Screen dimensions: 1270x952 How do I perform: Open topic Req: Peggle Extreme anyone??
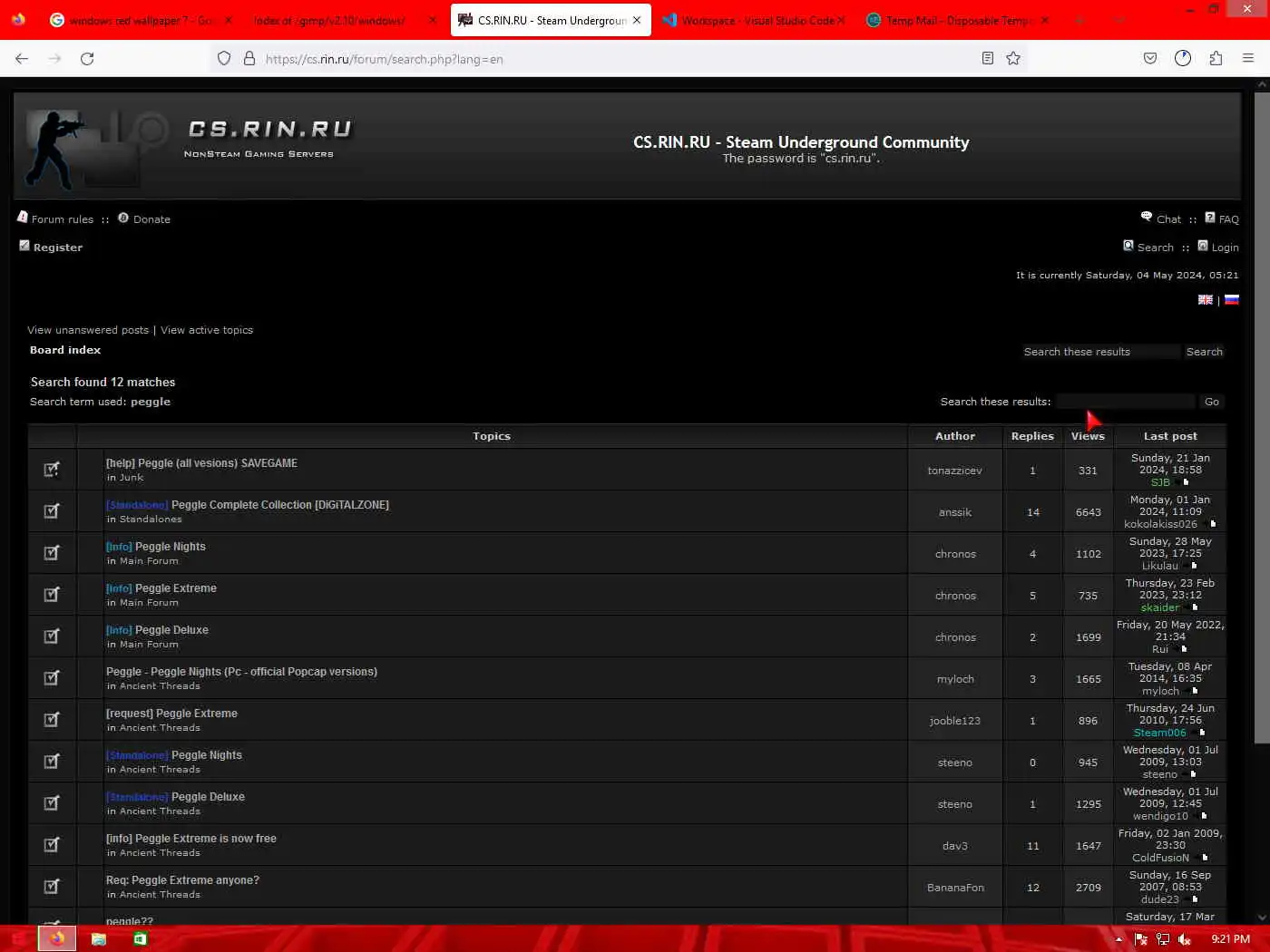click(x=182, y=880)
